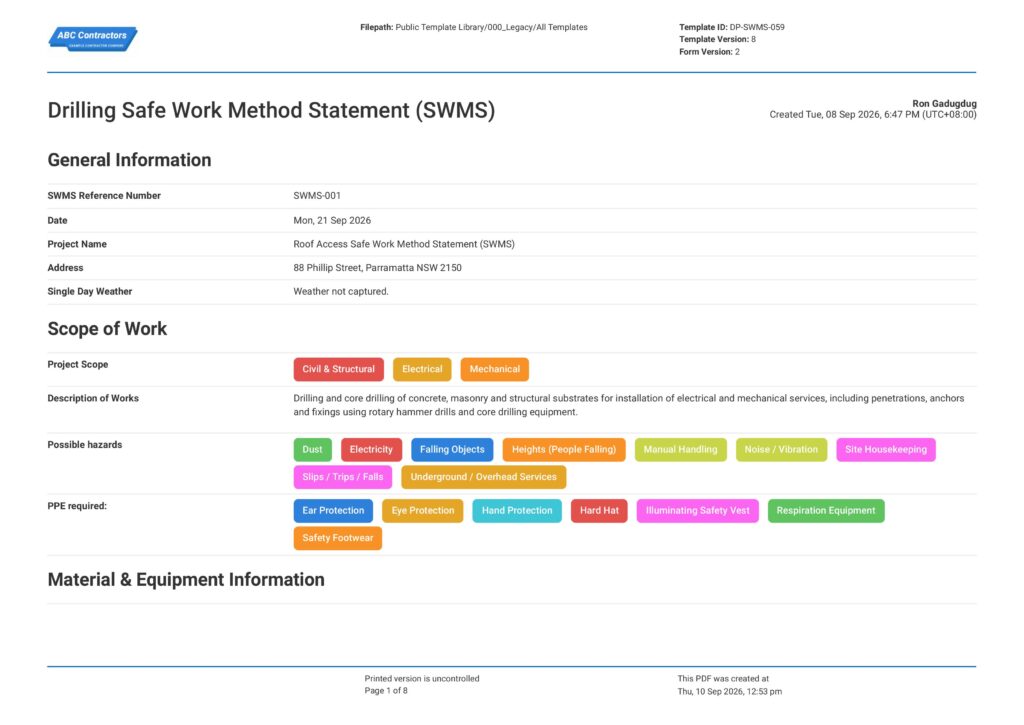Click the SWMS Reference Number label
The width and height of the screenshot is (1024, 725).
coord(104,195)
